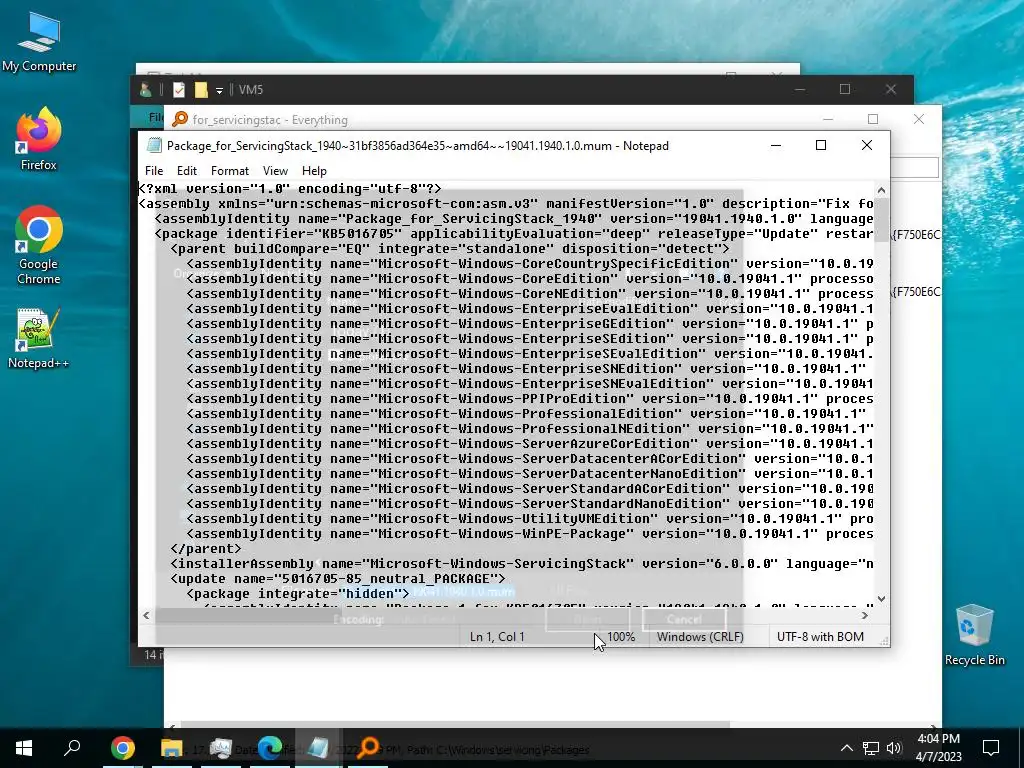Switch to the Notepad taskbar button

pos(319,748)
